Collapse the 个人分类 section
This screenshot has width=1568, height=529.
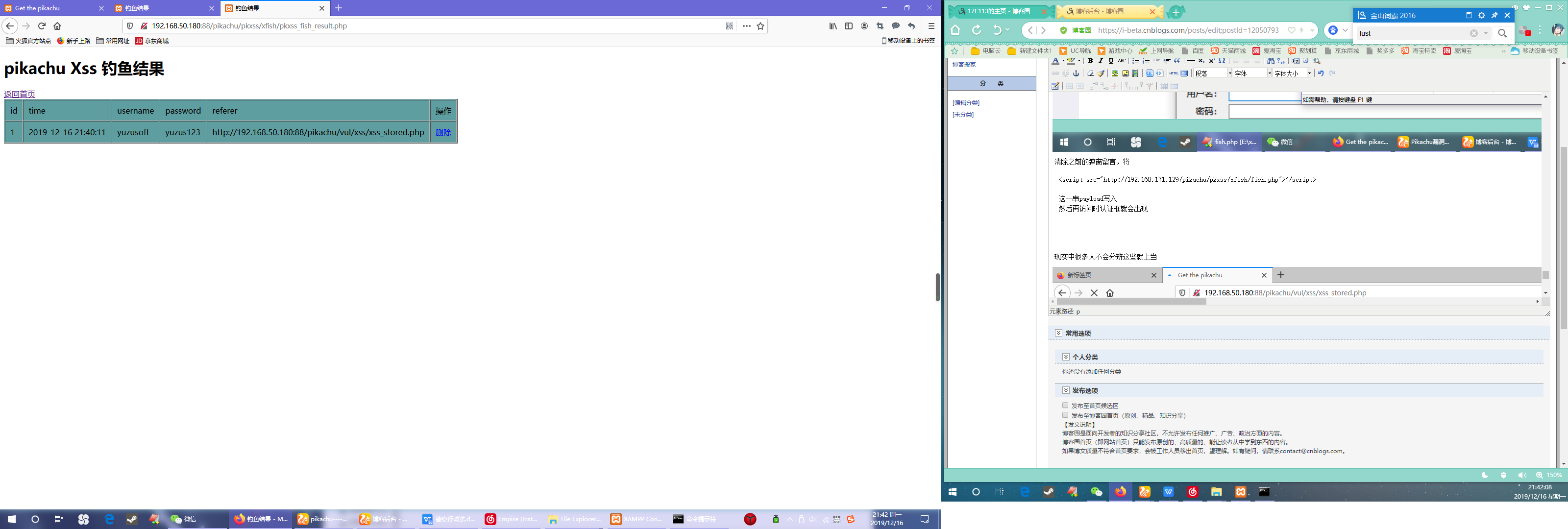pos(1066,357)
